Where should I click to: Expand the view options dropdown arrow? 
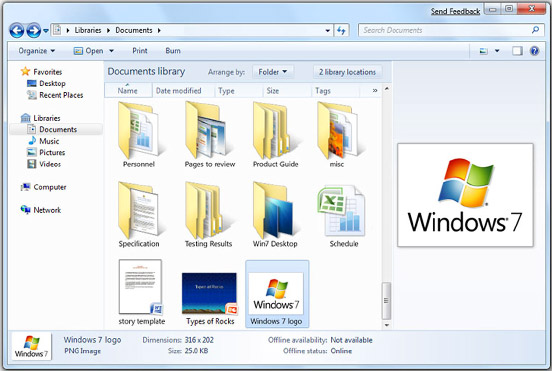tap(497, 51)
